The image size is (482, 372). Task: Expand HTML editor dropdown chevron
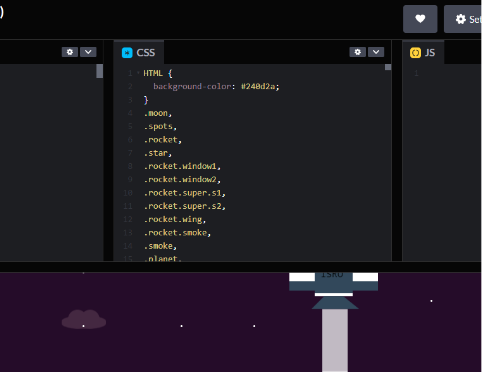(x=88, y=52)
